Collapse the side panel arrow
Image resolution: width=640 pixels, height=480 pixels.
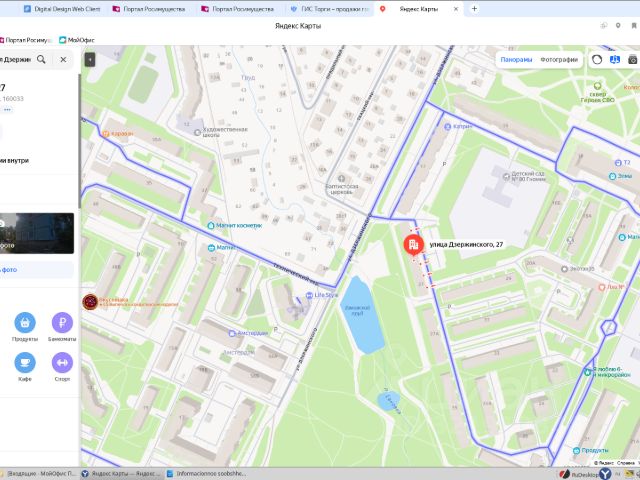90,60
